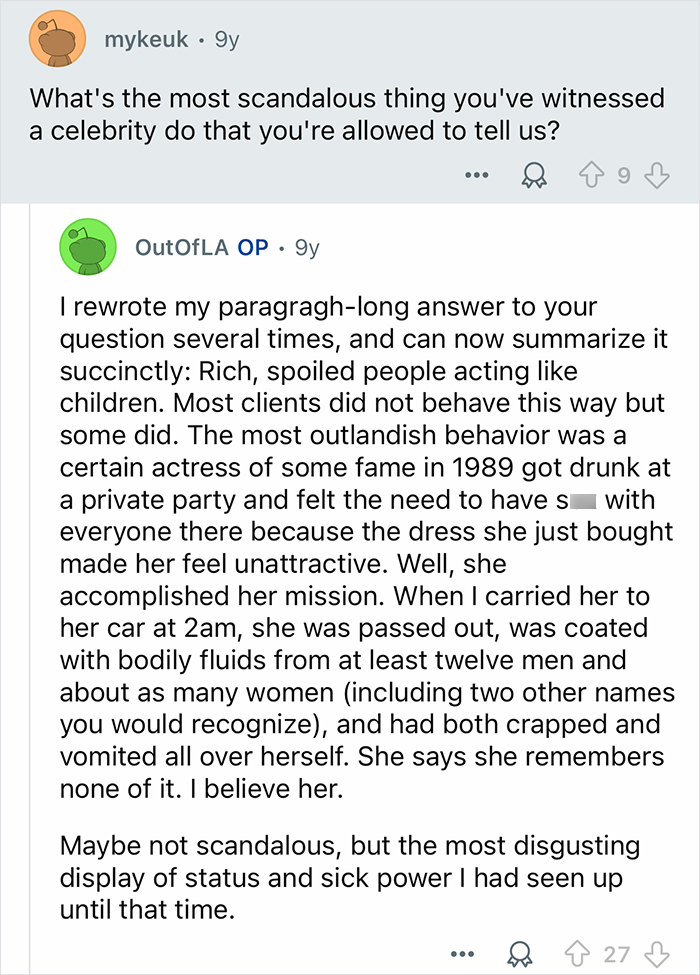Downvote the post with the down arrow

click(x=656, y=174)
